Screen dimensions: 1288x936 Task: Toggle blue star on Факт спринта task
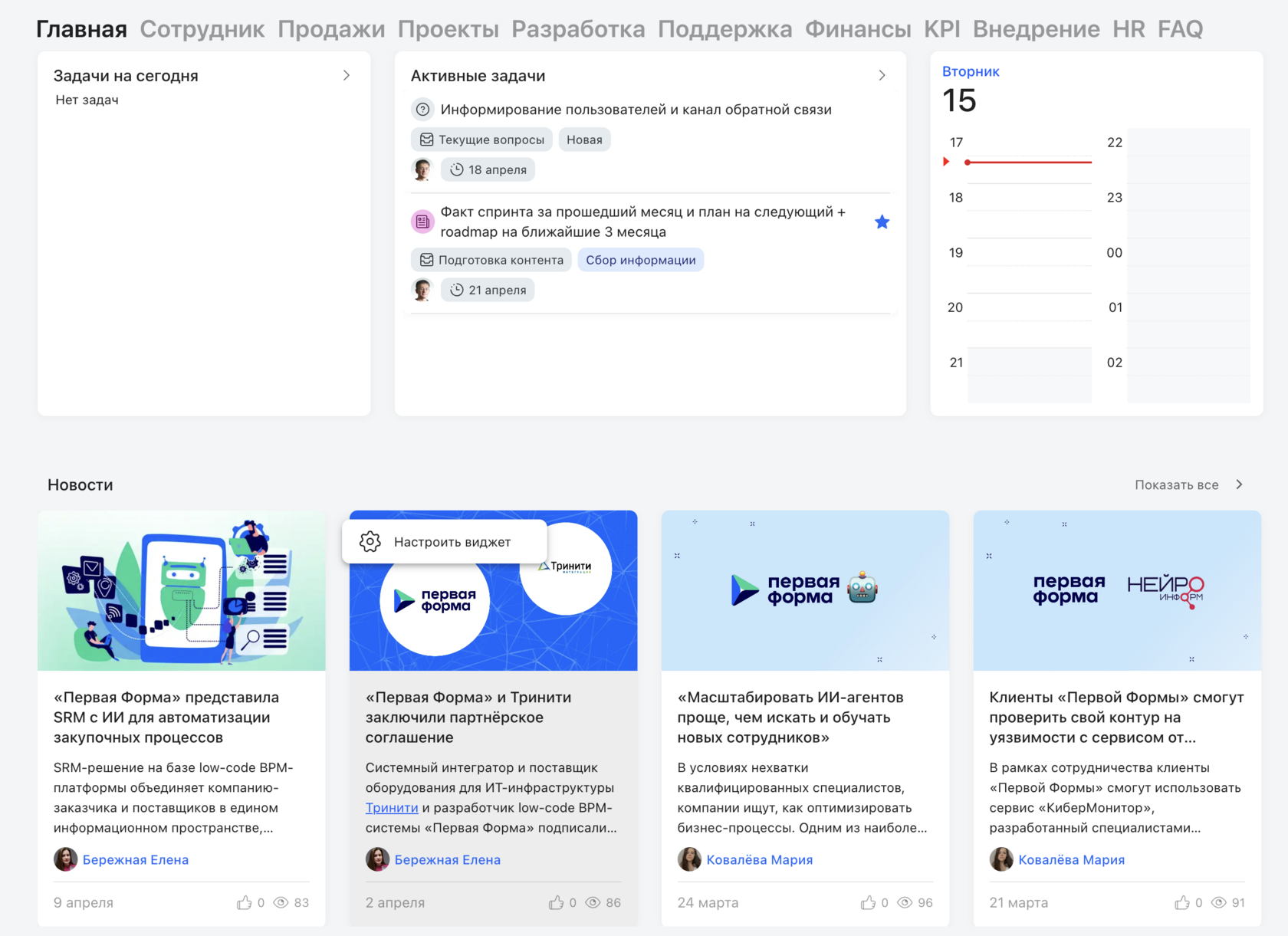[882, 222]
